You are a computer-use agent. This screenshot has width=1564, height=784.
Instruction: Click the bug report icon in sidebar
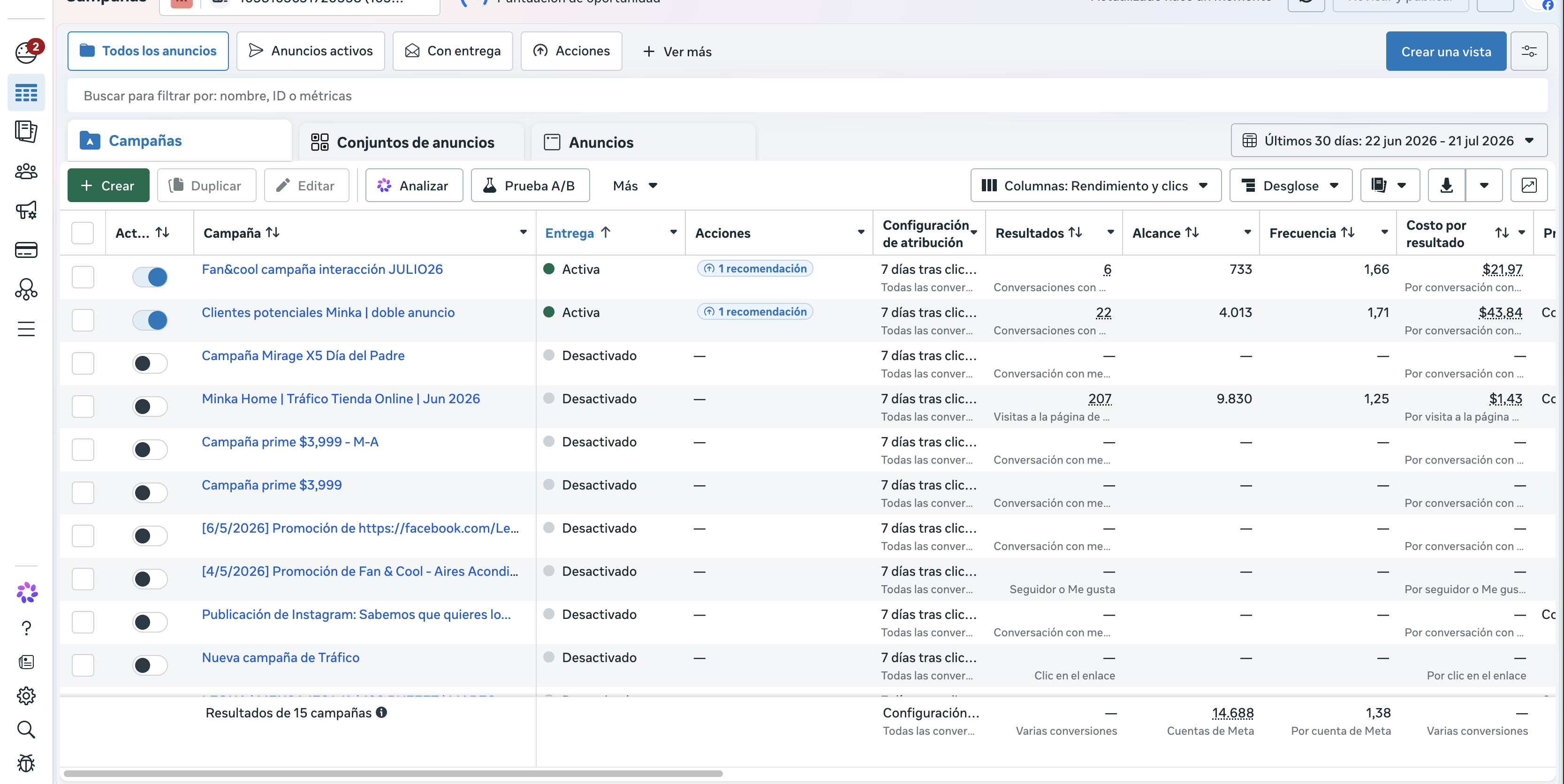(x=26, y=763)
